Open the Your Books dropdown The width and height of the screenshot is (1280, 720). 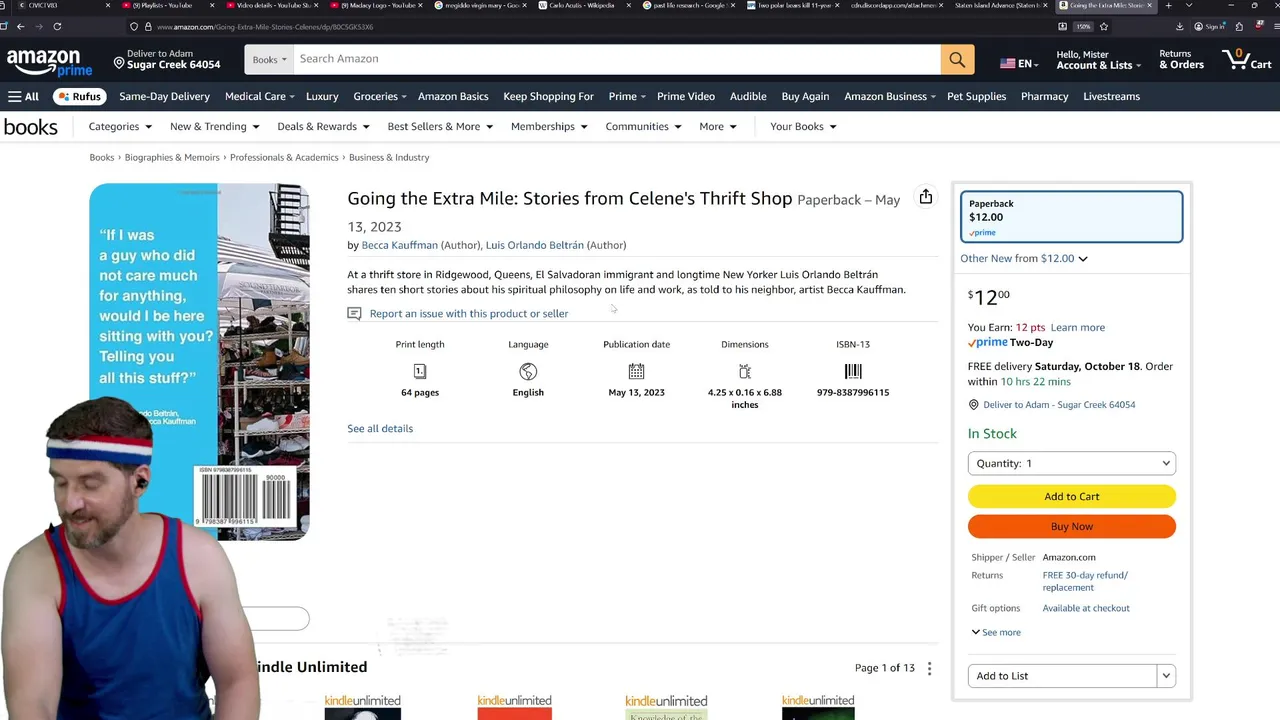point(803,127)
